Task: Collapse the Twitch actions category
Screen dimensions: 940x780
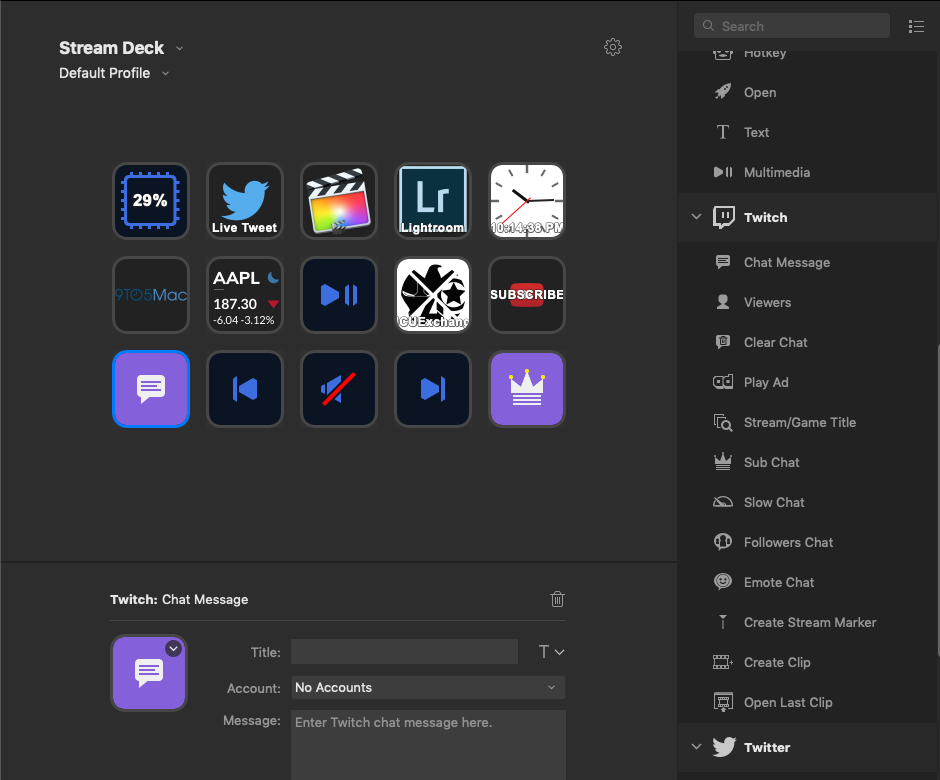Action: (697, 217)
